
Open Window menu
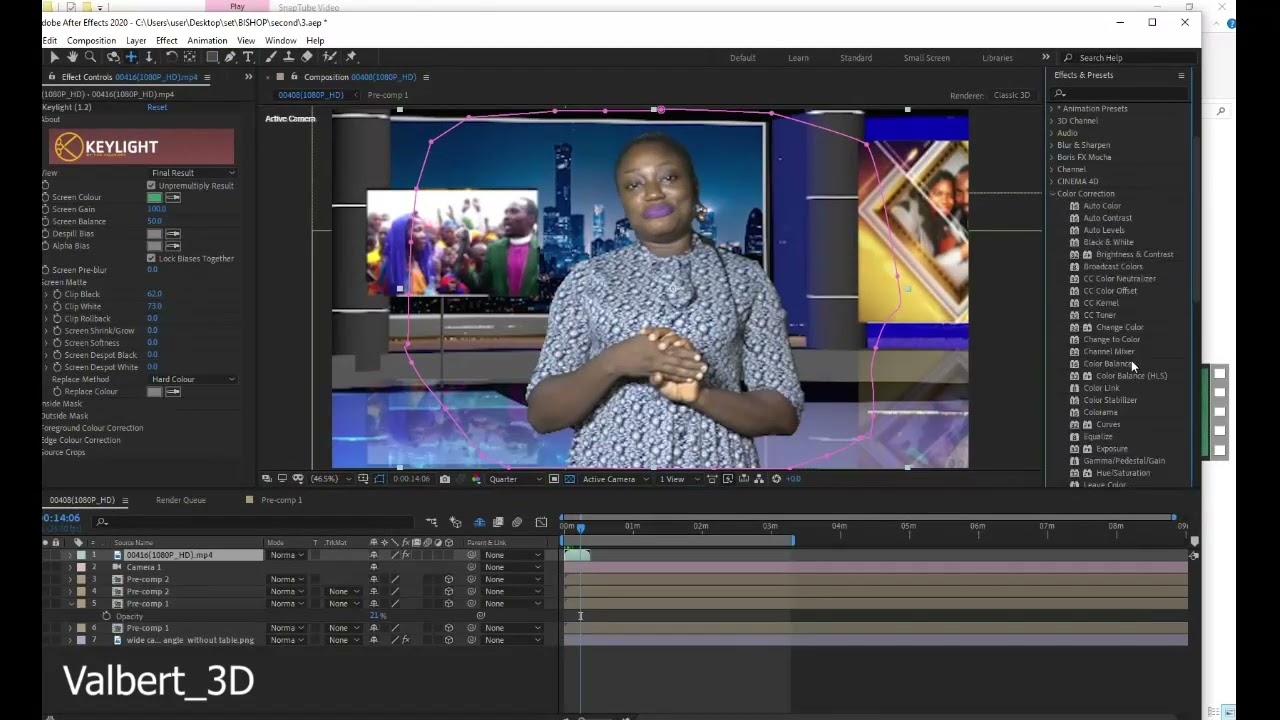click(281, 41)
